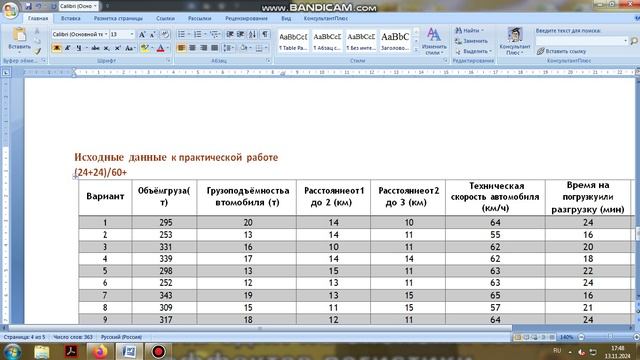Apply the Заголово... heading style

pyautogui.click(x=395, y=41)
